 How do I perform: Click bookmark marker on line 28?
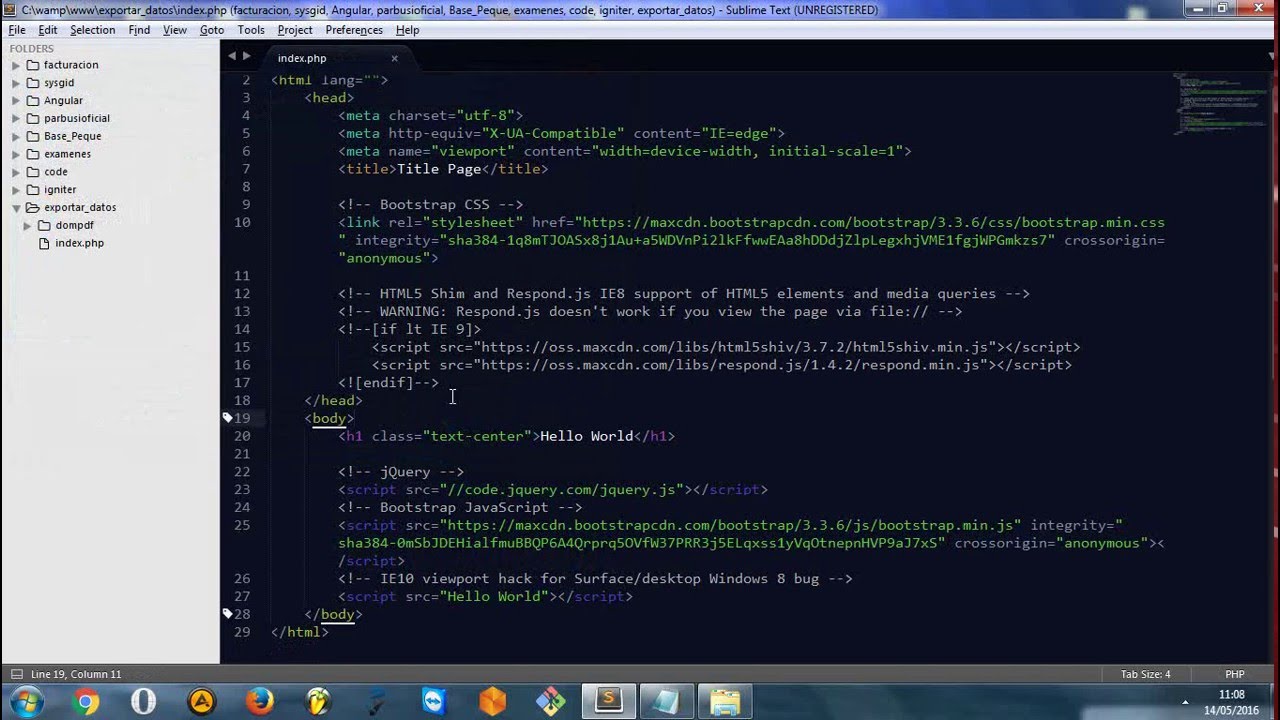pos(228,614)
